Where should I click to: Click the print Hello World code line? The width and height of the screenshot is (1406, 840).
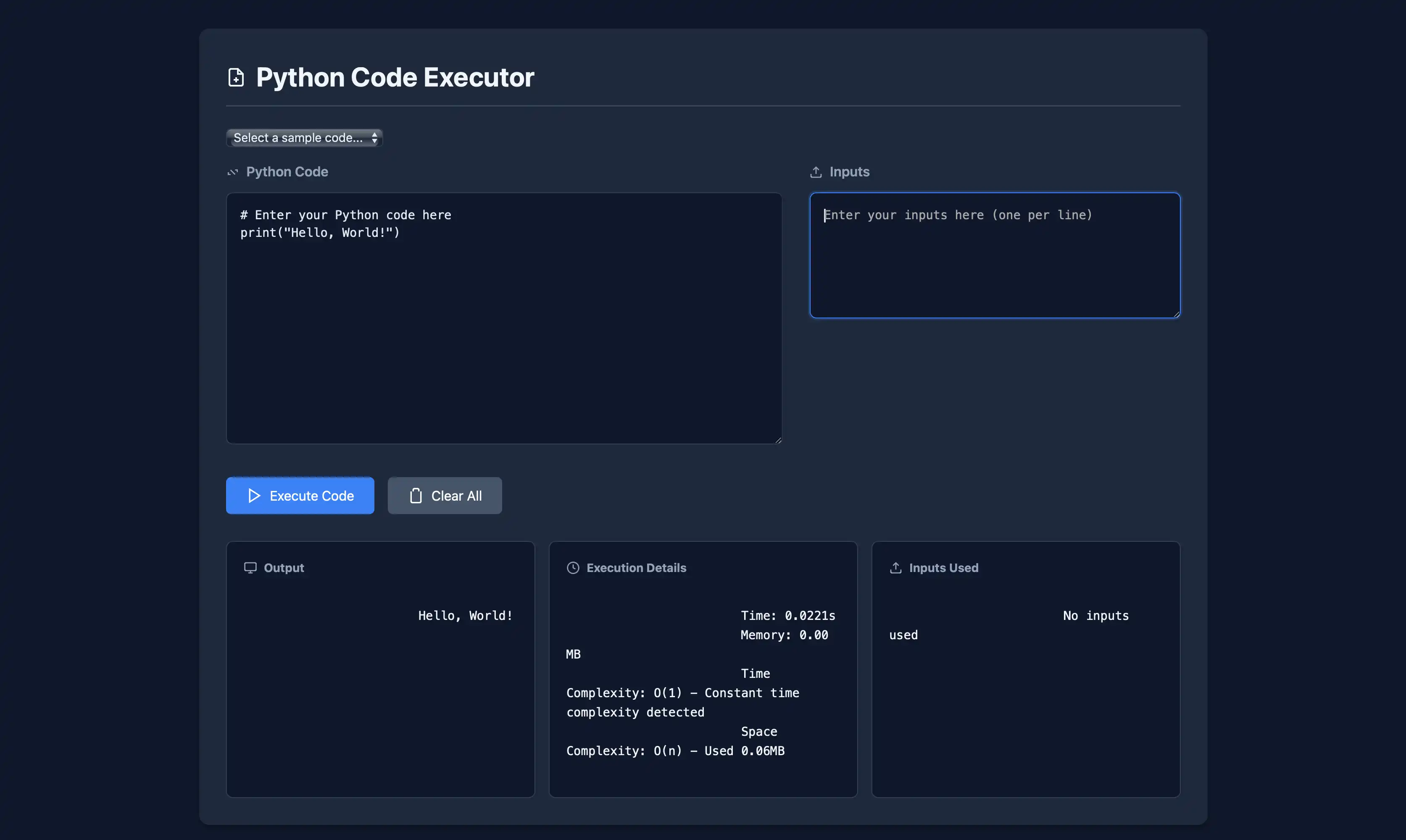(320, 233)
